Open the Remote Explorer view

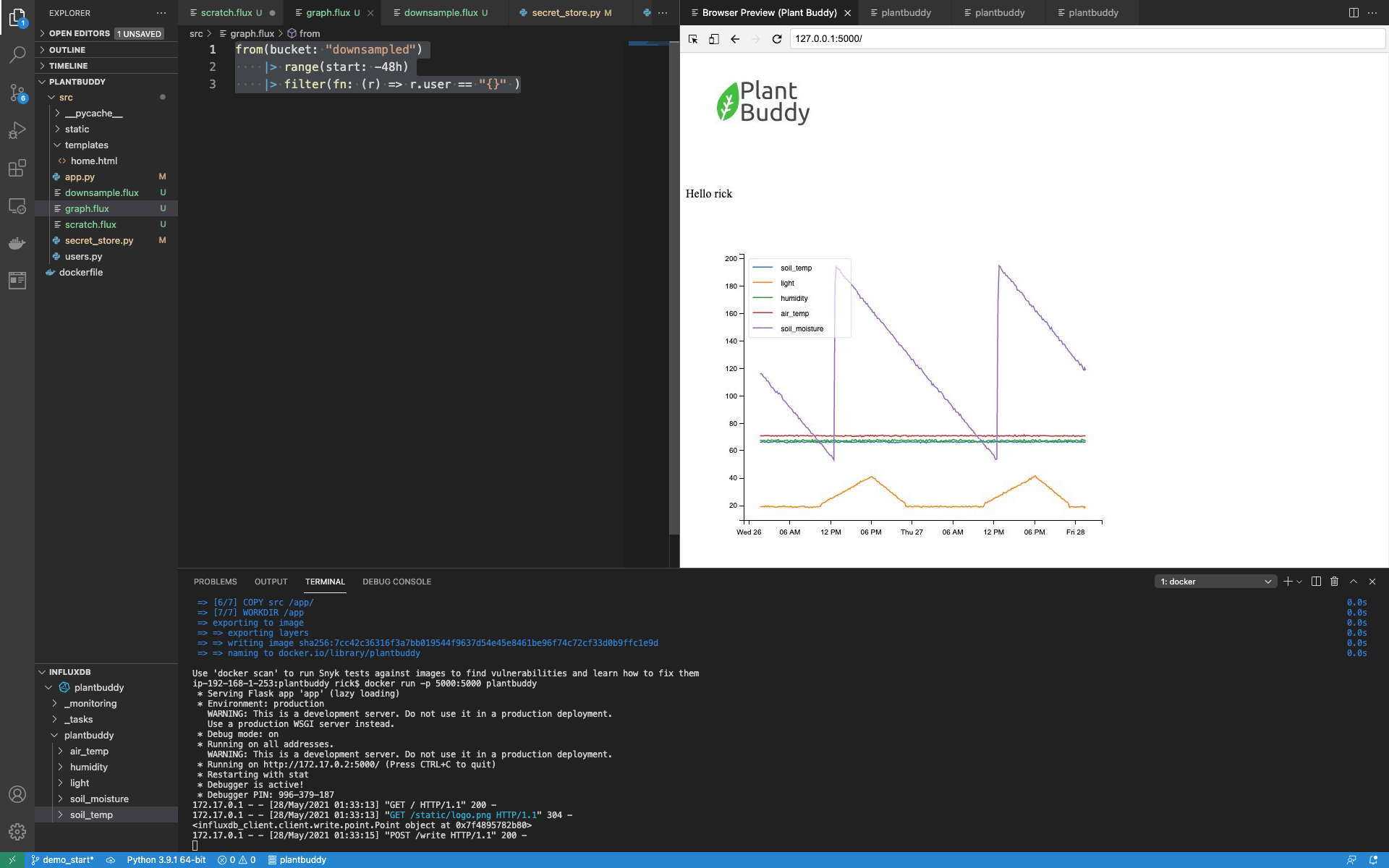point(17,206)
